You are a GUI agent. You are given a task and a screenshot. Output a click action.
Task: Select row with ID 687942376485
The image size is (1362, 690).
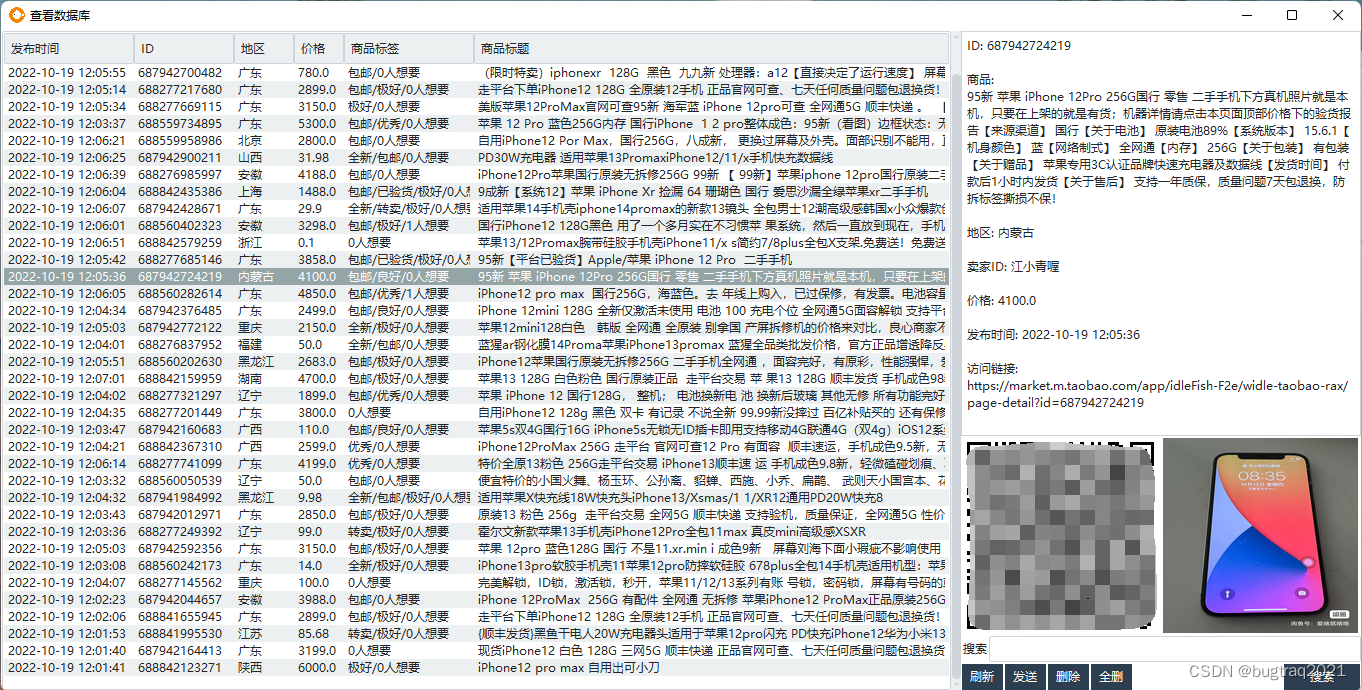click(x=475, y=311)
